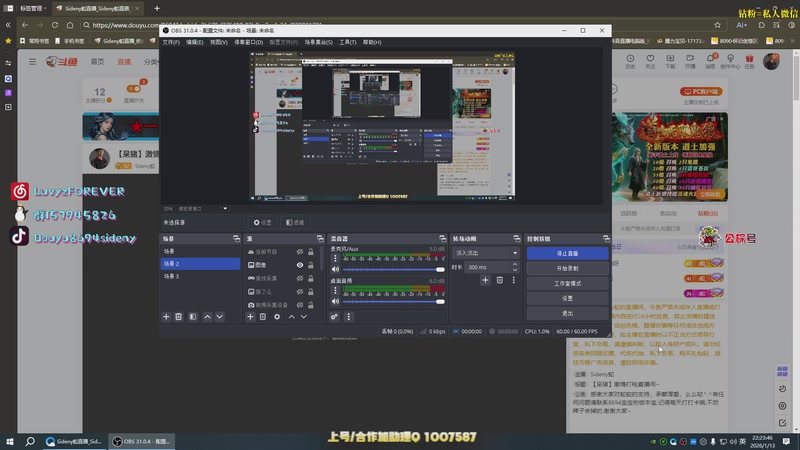This screenshot has height=450, width=800.
Task: Open Douyu 历史 history icon in browser
Action: click(x=630, y=61)
